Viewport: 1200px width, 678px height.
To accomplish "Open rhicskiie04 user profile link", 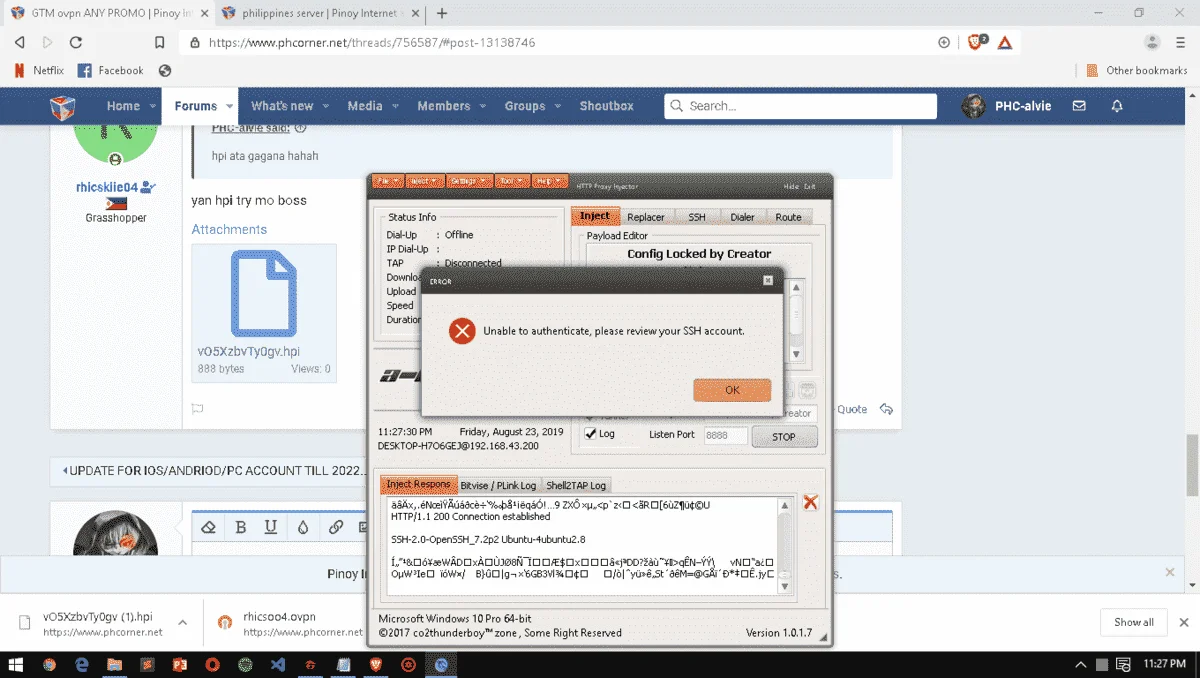I will click(x=106, y=186).
